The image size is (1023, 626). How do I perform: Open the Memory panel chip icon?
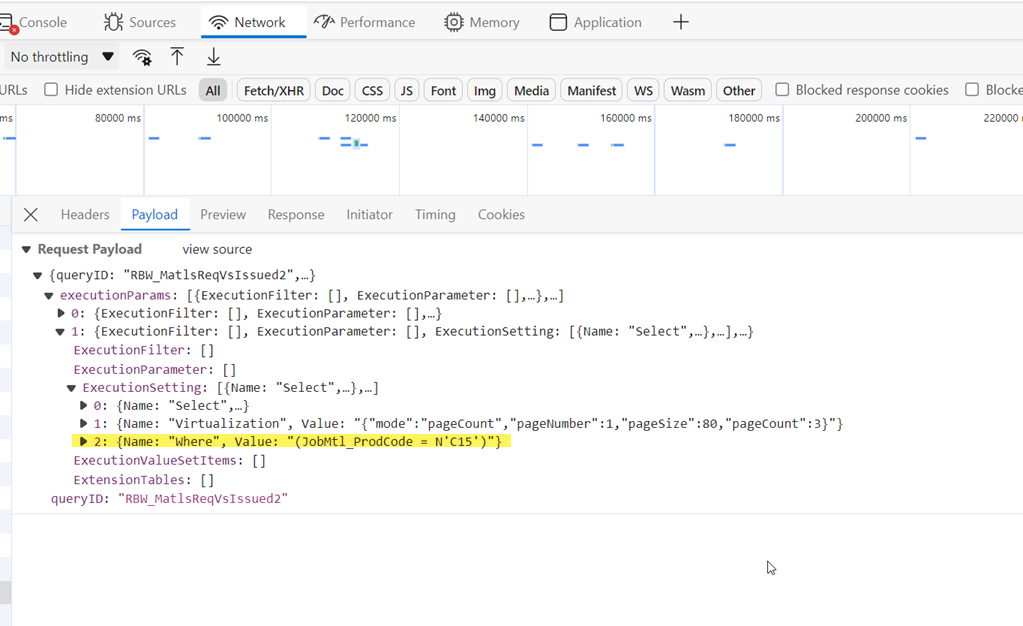point(453,21)
